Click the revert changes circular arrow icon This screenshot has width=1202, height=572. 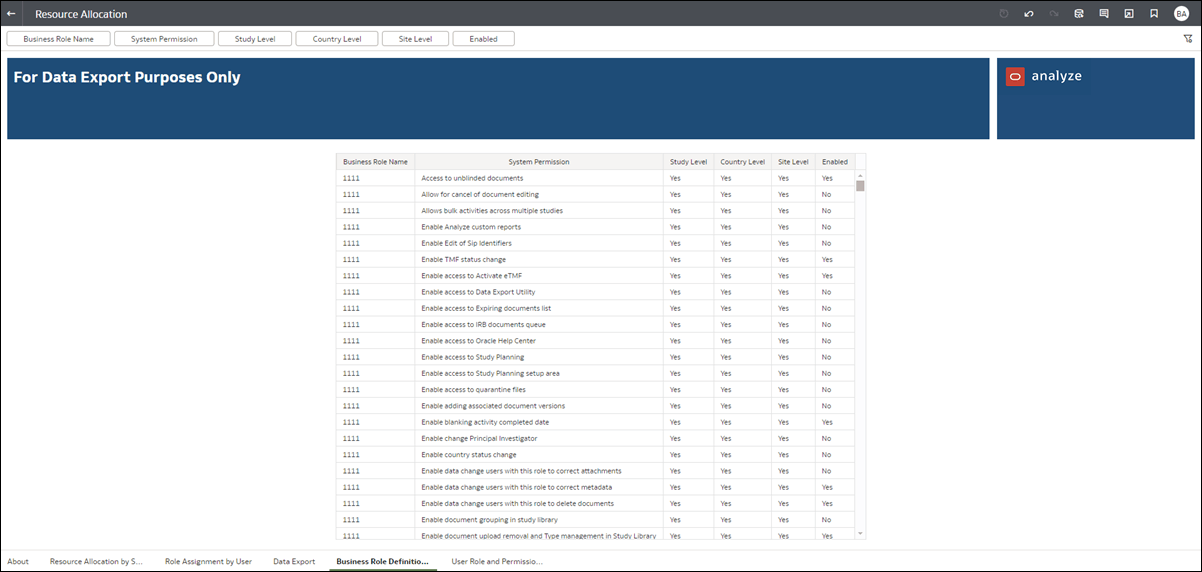click(x=1004, y=14)
